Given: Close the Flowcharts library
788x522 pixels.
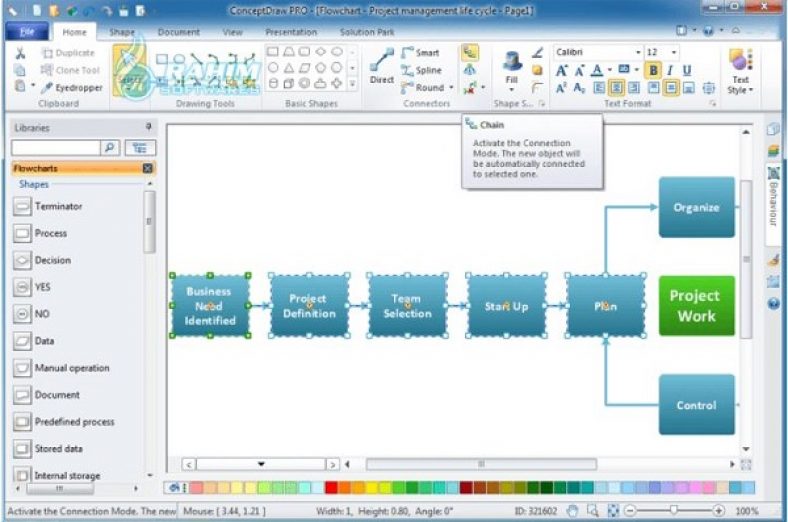Looking at the screenshot, I should (147, 168).
